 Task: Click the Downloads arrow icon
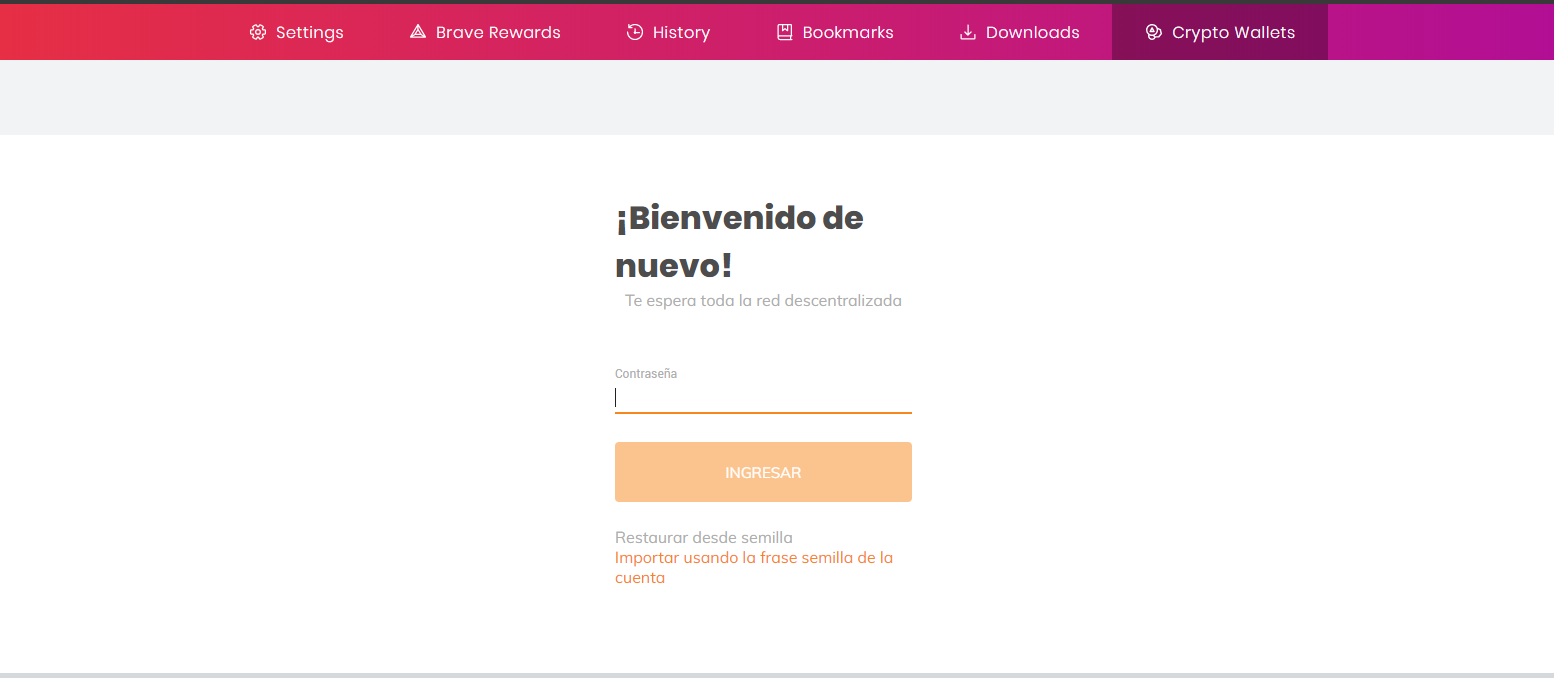968,32
